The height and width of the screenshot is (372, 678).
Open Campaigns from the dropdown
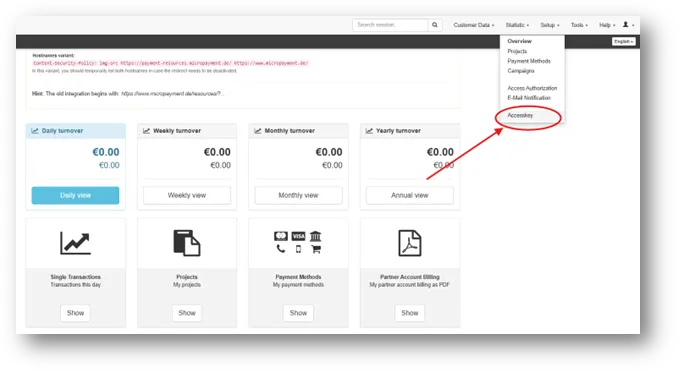coord(521,71)
